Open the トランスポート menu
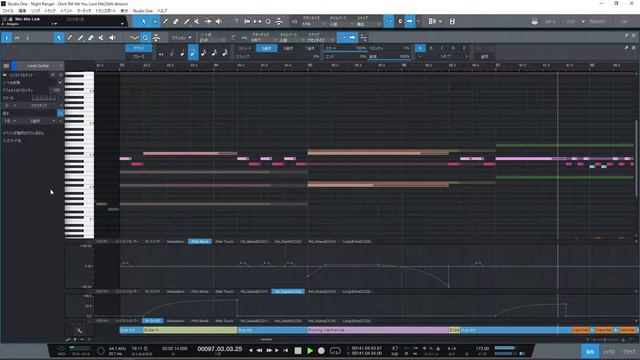This screenshot has height=360, width=640. click(106, 11)
